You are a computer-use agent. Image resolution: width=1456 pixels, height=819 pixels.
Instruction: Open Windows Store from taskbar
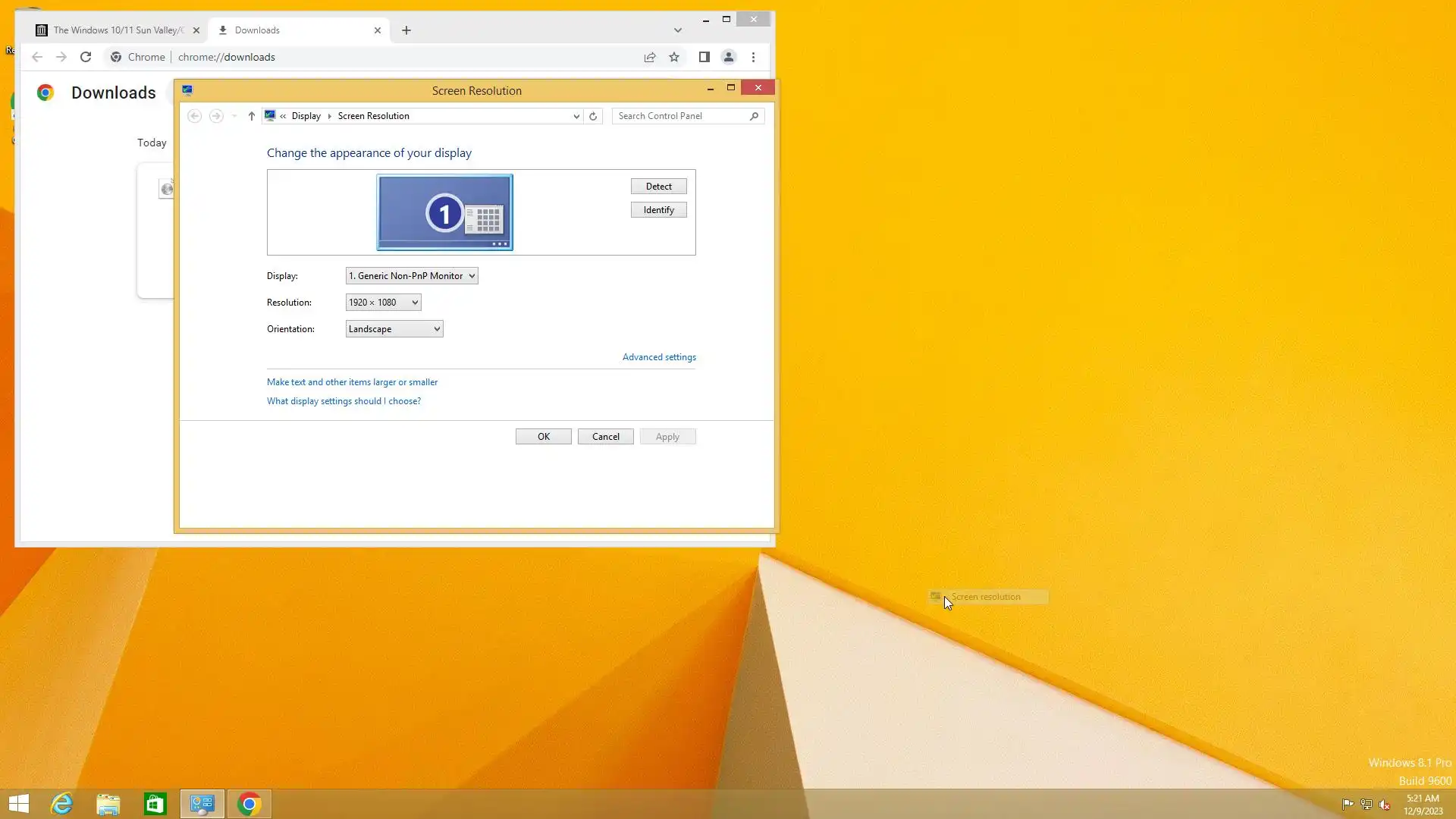[155, 804]
